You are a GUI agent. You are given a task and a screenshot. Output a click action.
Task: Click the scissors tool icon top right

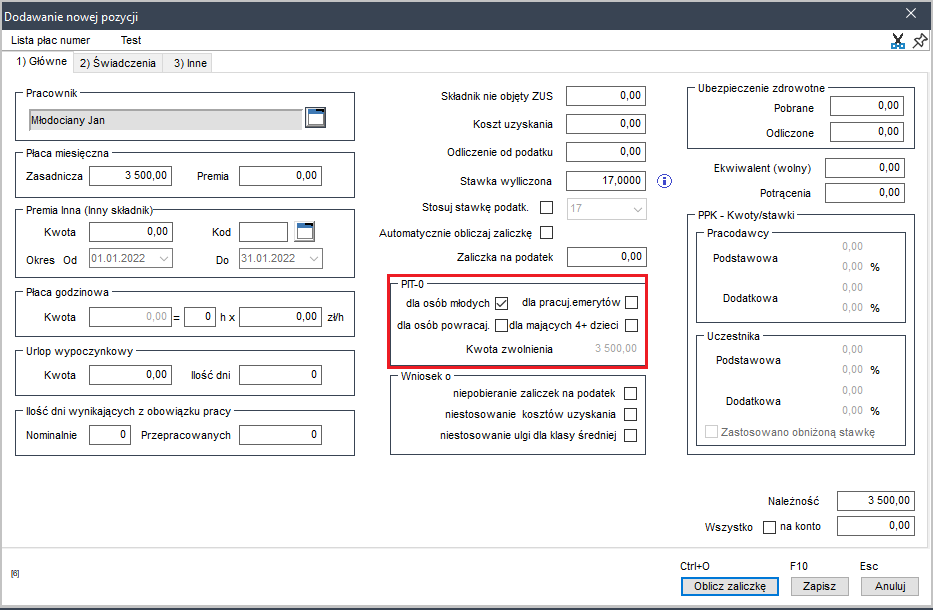pos(897,40)
